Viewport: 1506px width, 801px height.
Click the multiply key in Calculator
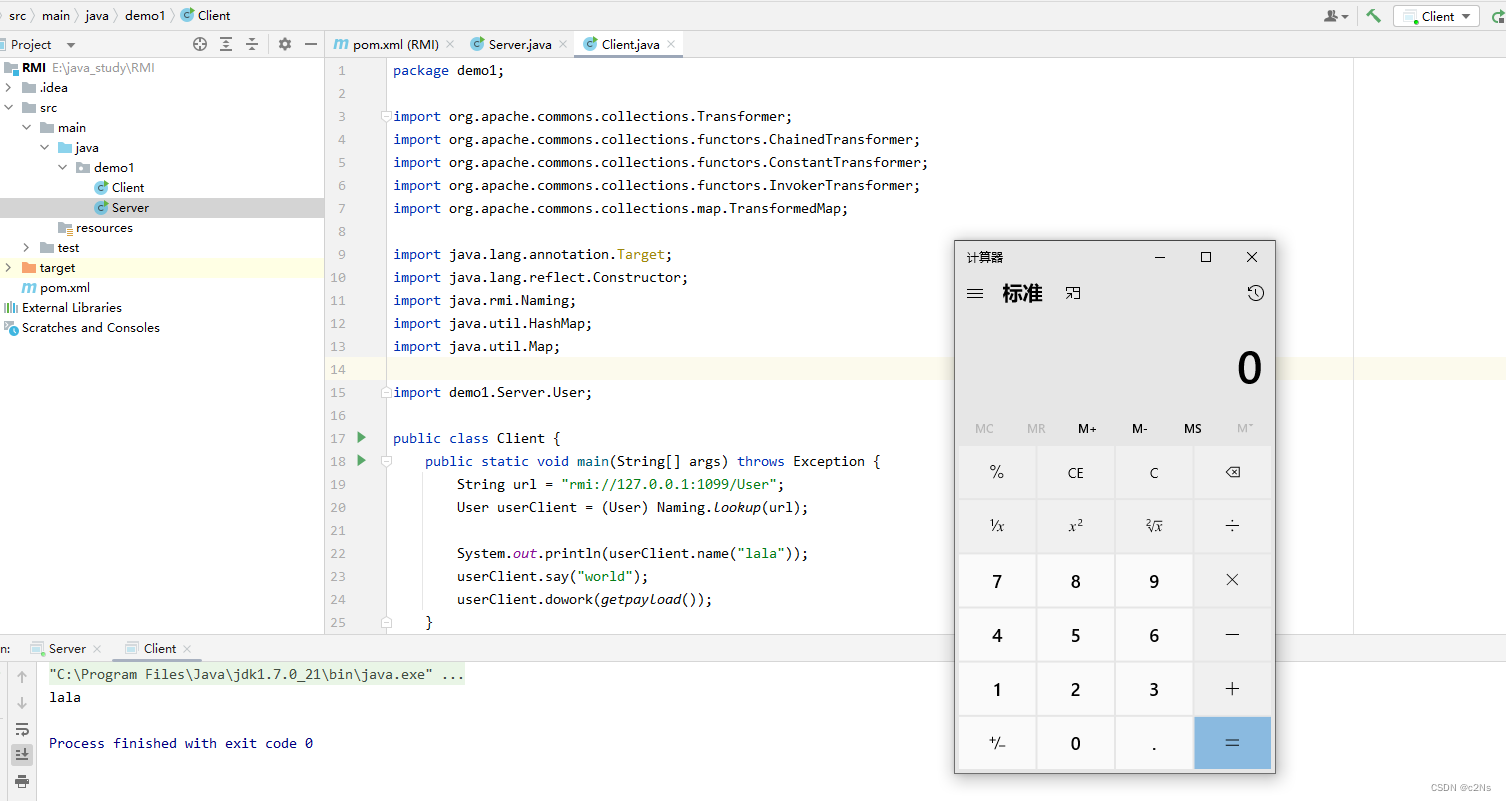(x=1233, y=580)
